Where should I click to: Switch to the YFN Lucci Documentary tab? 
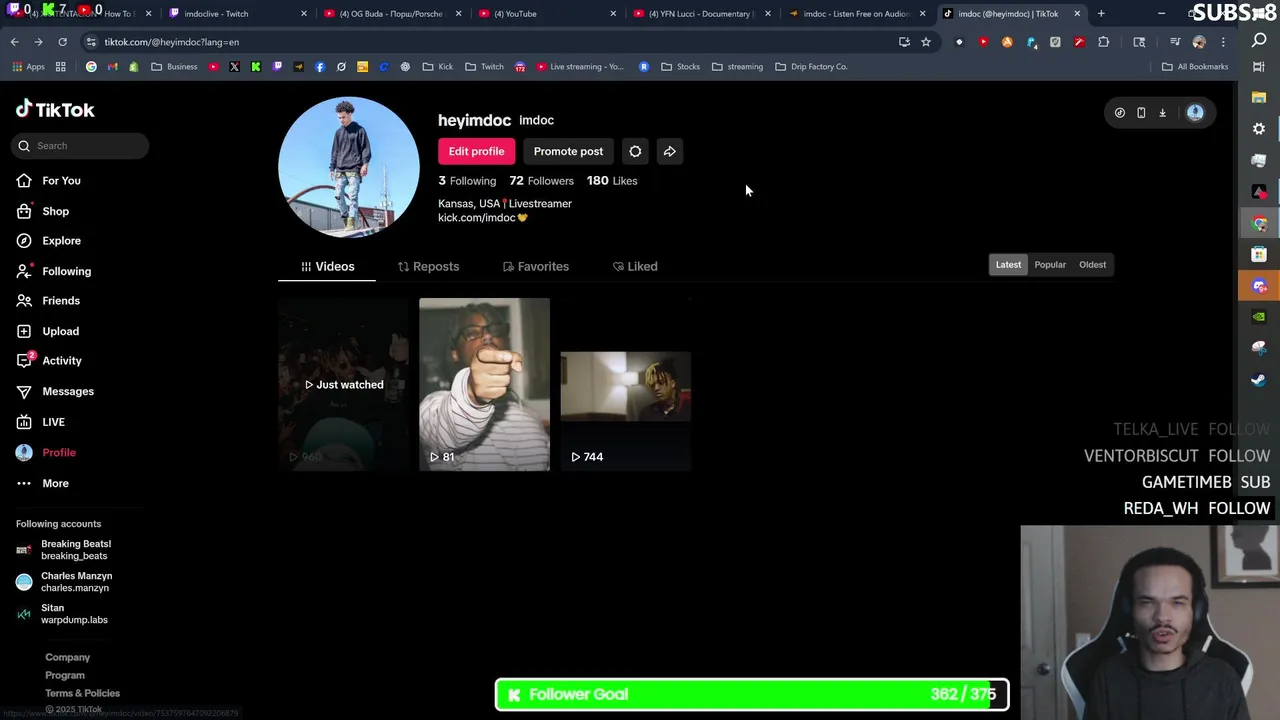point(700,14)
